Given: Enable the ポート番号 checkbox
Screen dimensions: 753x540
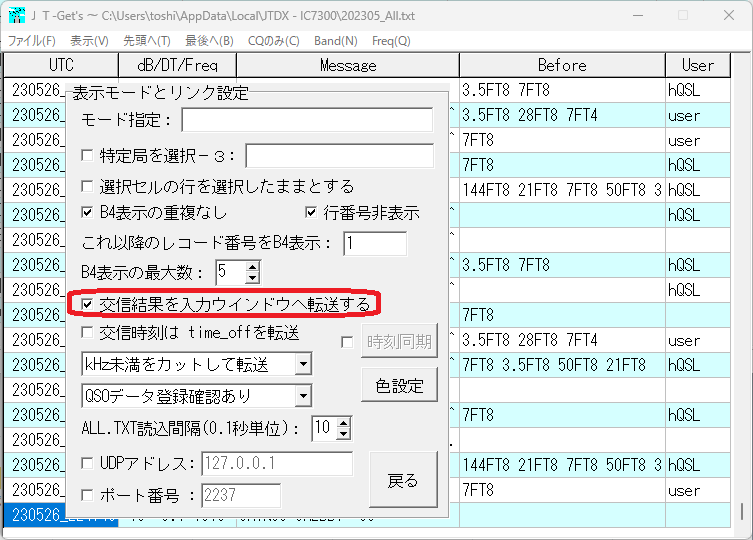Looking at the screenshot, I should click(x=87, y=494).
